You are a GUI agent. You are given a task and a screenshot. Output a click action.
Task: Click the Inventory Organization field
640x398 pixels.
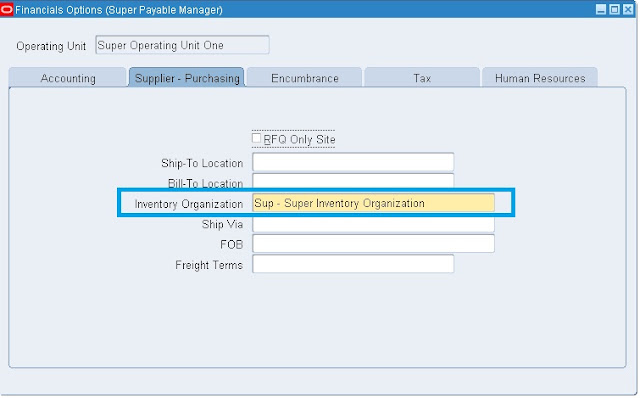373,203
